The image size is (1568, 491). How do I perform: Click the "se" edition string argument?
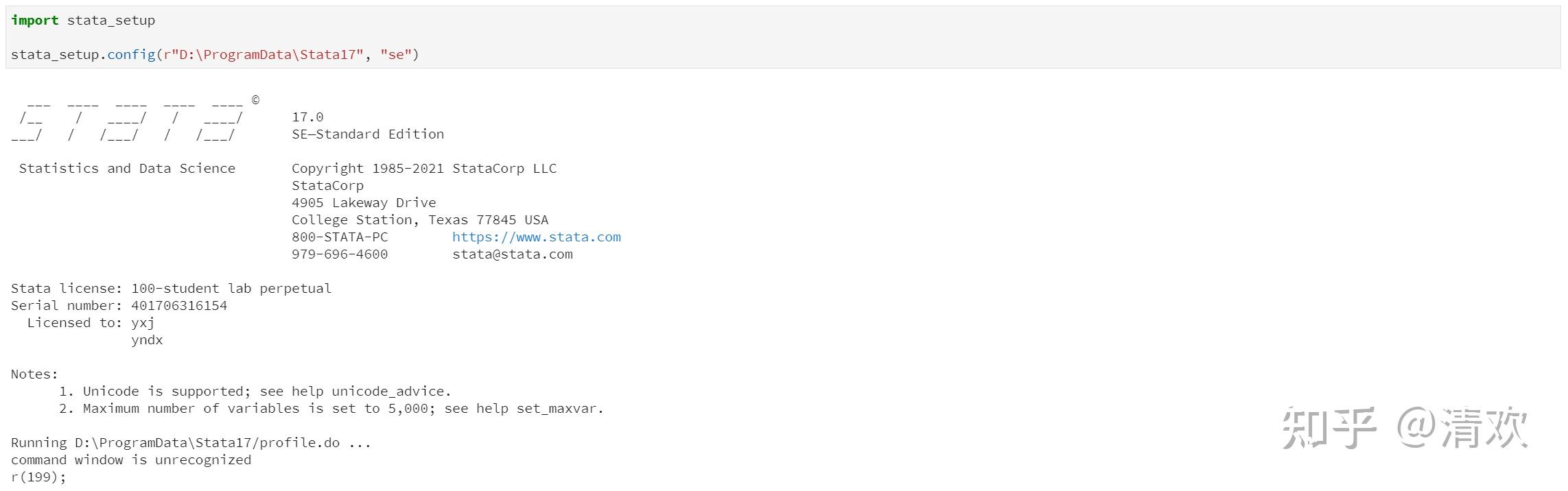tap(396, 55)
